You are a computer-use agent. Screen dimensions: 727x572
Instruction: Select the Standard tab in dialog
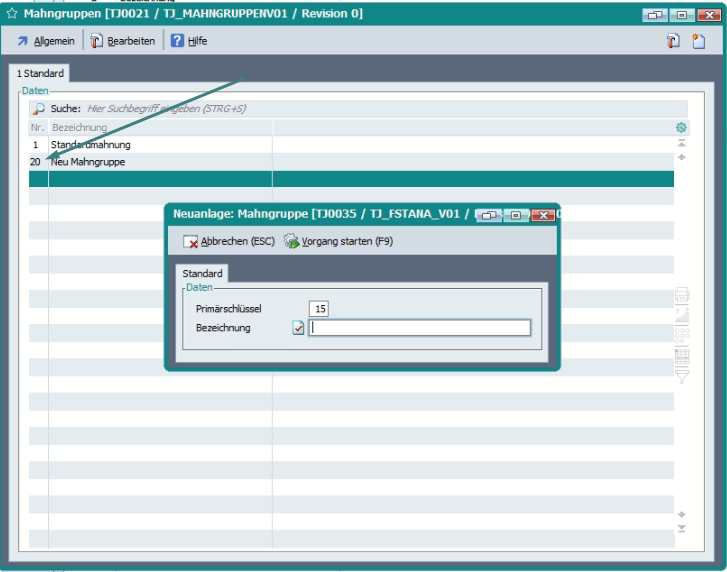pos(202,273)
